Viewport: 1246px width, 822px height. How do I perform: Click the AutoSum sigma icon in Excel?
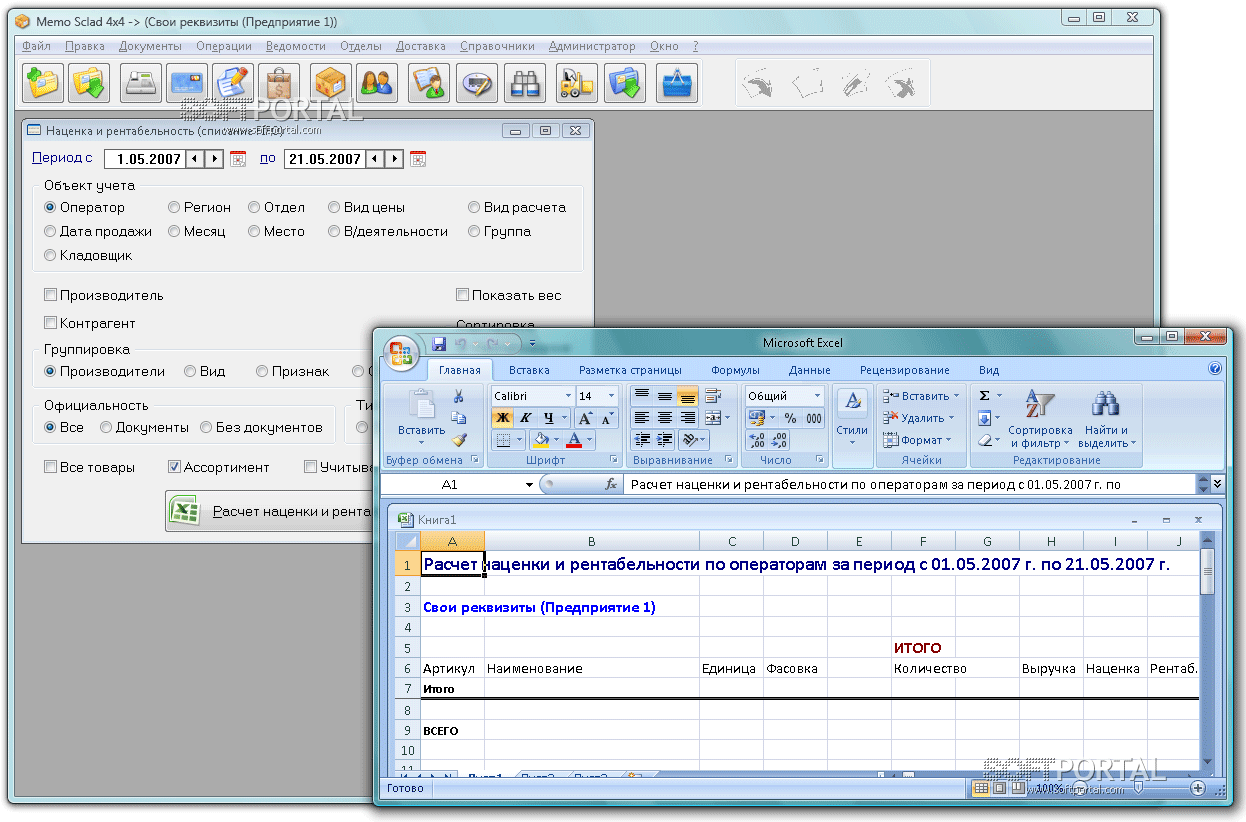click(x=984, y=396)
